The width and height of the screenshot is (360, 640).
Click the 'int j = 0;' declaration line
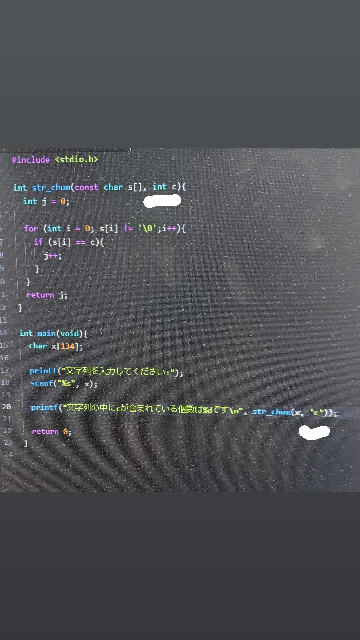(46, 201)
